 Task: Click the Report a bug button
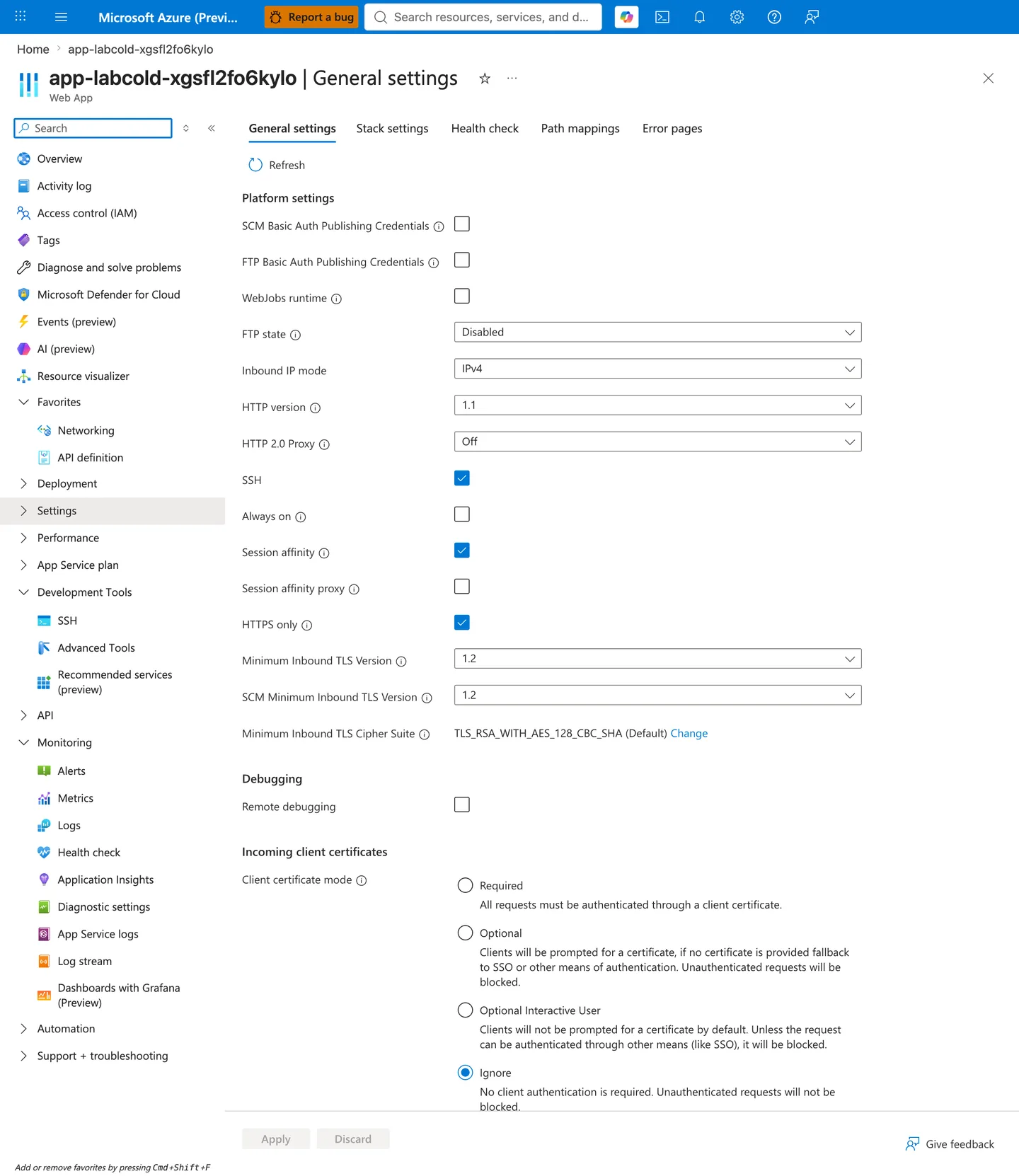tap(311, 17)
